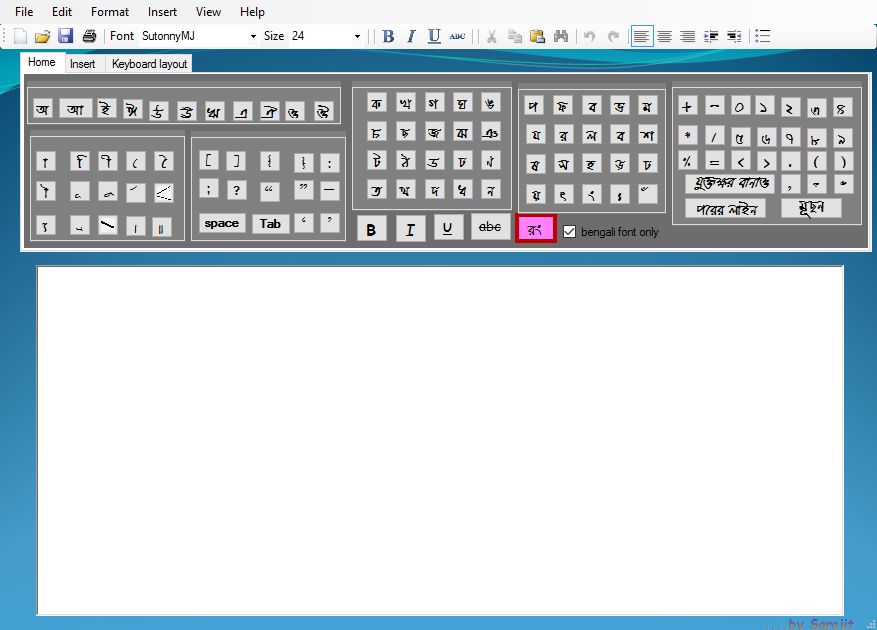Click the space button
Image resolution: width=877 pixels, height=630 pixels.
click(x=221, y=223)
